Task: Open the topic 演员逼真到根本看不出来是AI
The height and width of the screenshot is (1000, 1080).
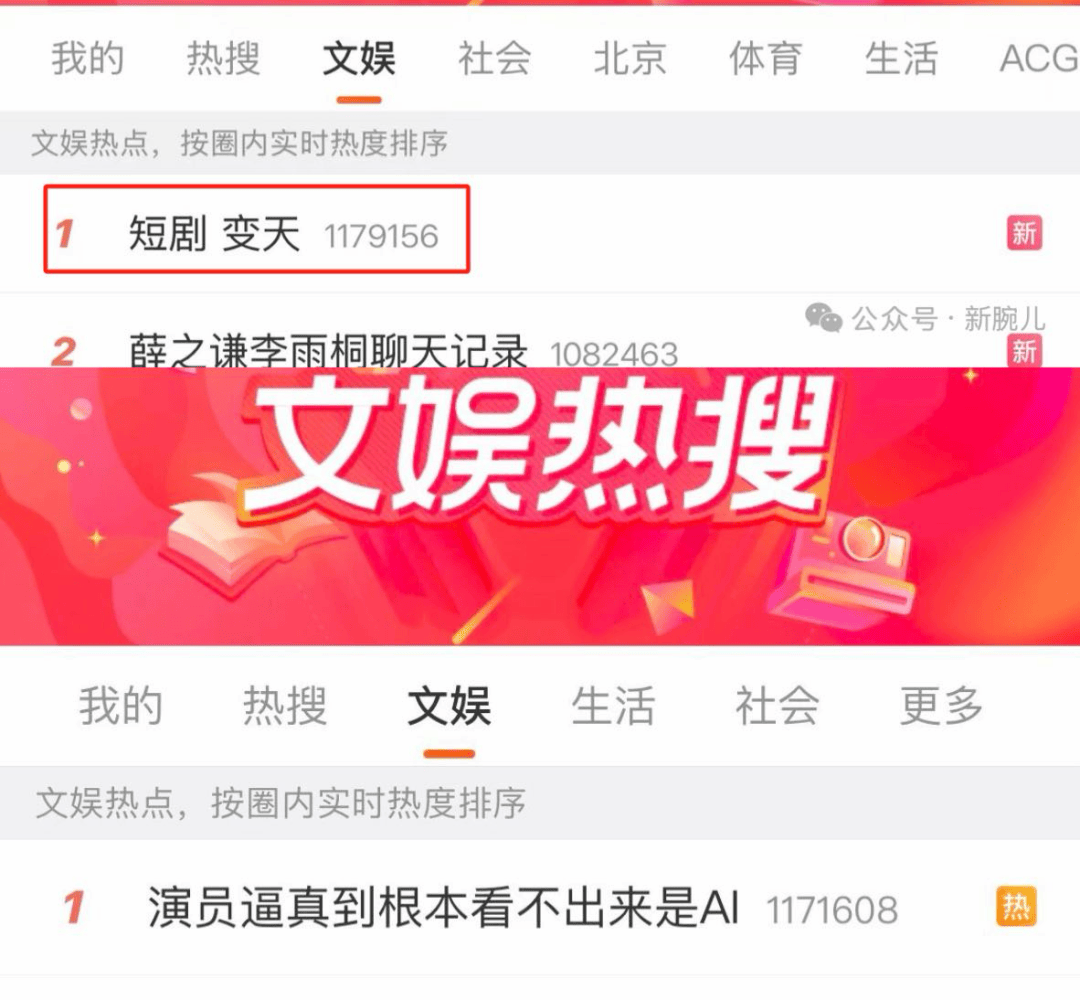Action: 443,907
